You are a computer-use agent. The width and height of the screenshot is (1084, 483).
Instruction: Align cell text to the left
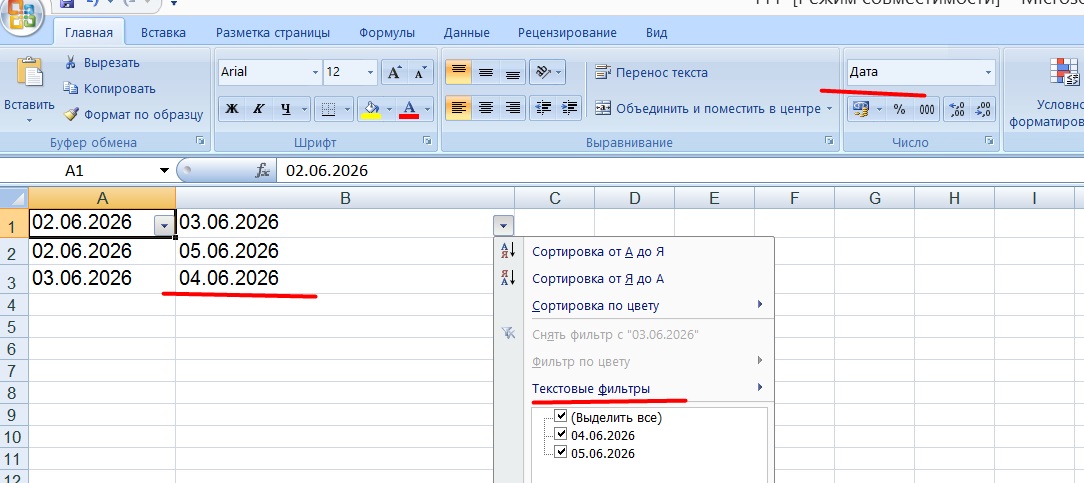pyautogui.click(x=458, y=108)
